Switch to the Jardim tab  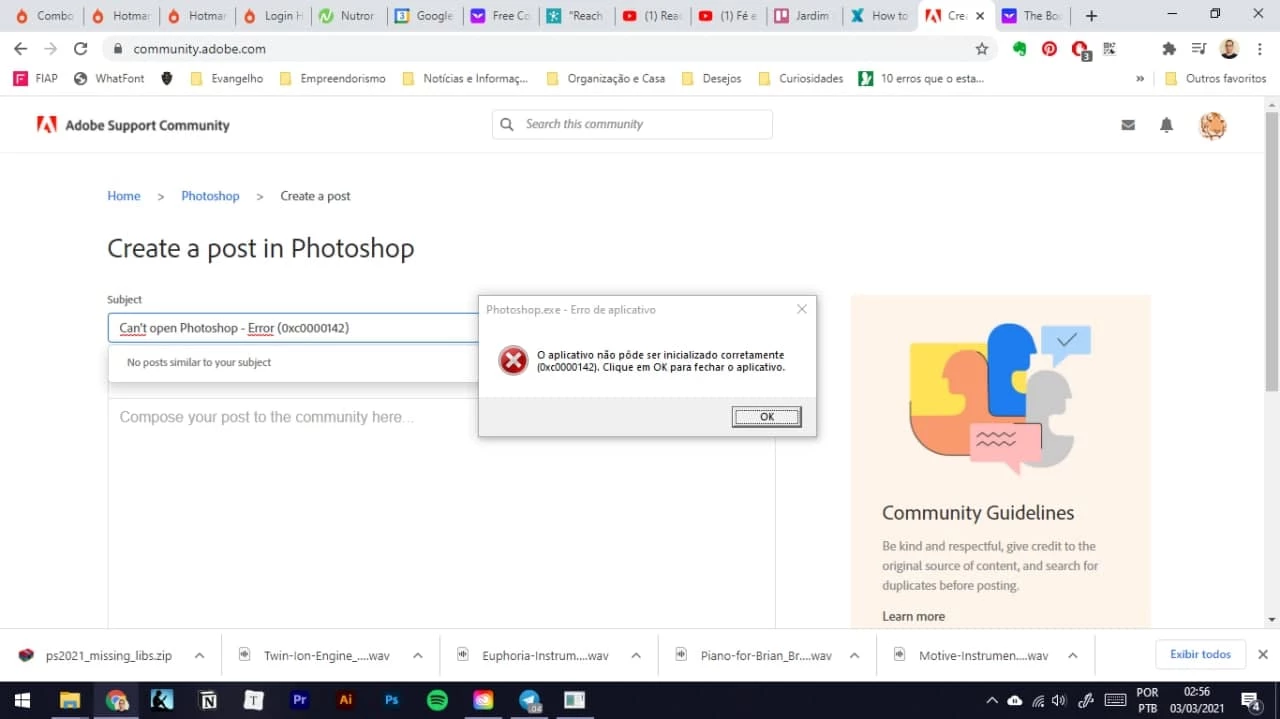[803, 15]
